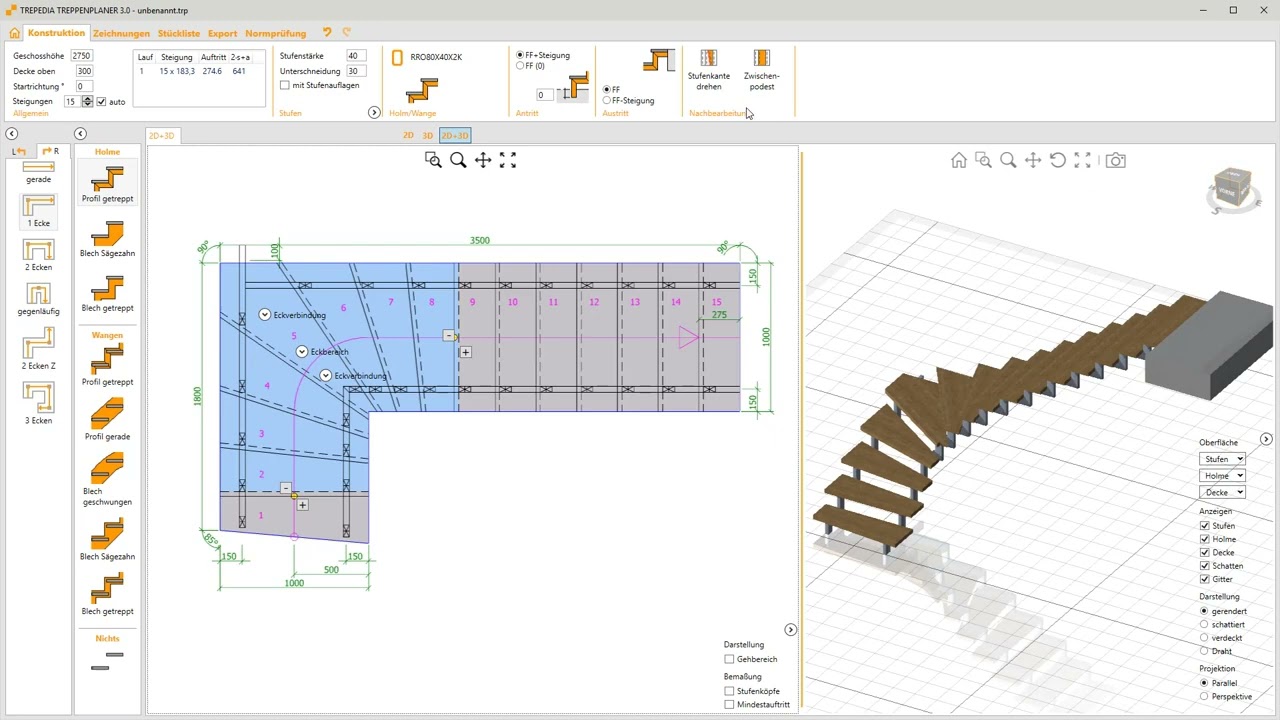Activate pan tool in 2D view
Image resolution: width=1280 pixels, height=720 pixels.
pos(483,160)
